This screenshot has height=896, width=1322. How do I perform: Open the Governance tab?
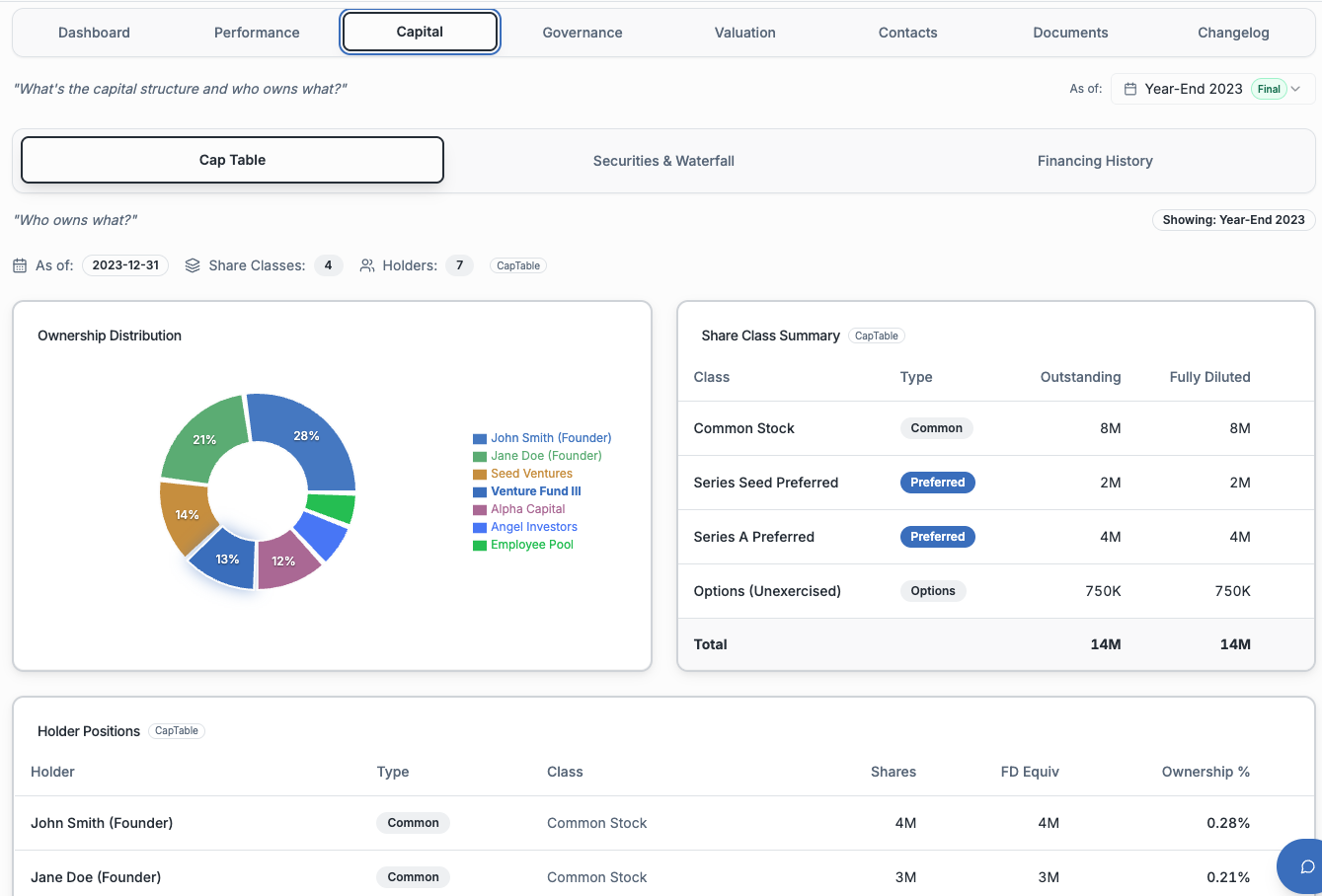pos(583,33)
